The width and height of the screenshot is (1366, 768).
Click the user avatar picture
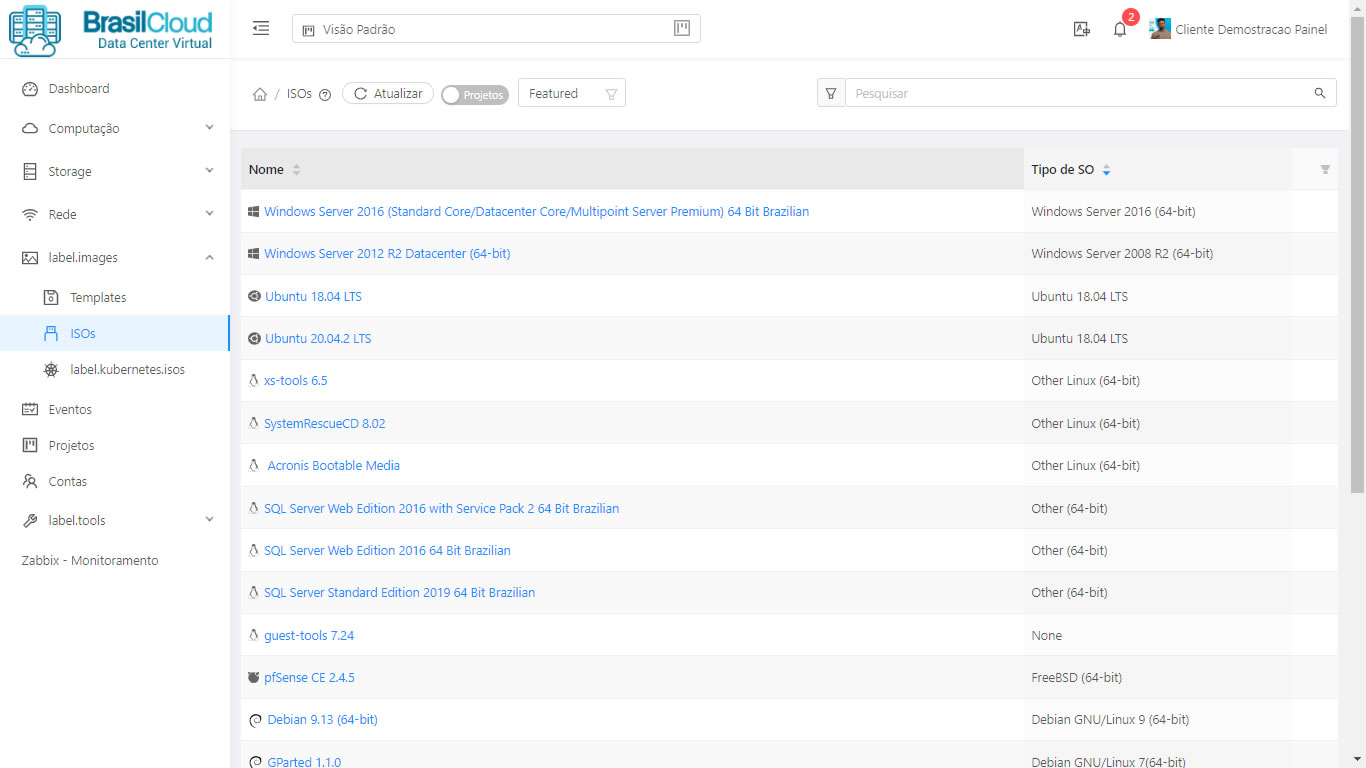coord(1160,29)
